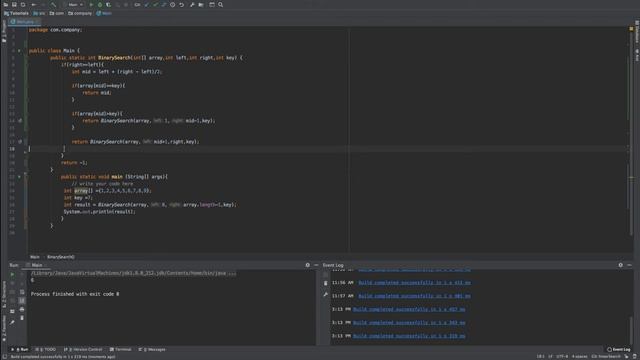Click UTF-8 encoding in status bar
This screenshot has width=640, height=360.
pyautogui.click(x=562, y=357)
